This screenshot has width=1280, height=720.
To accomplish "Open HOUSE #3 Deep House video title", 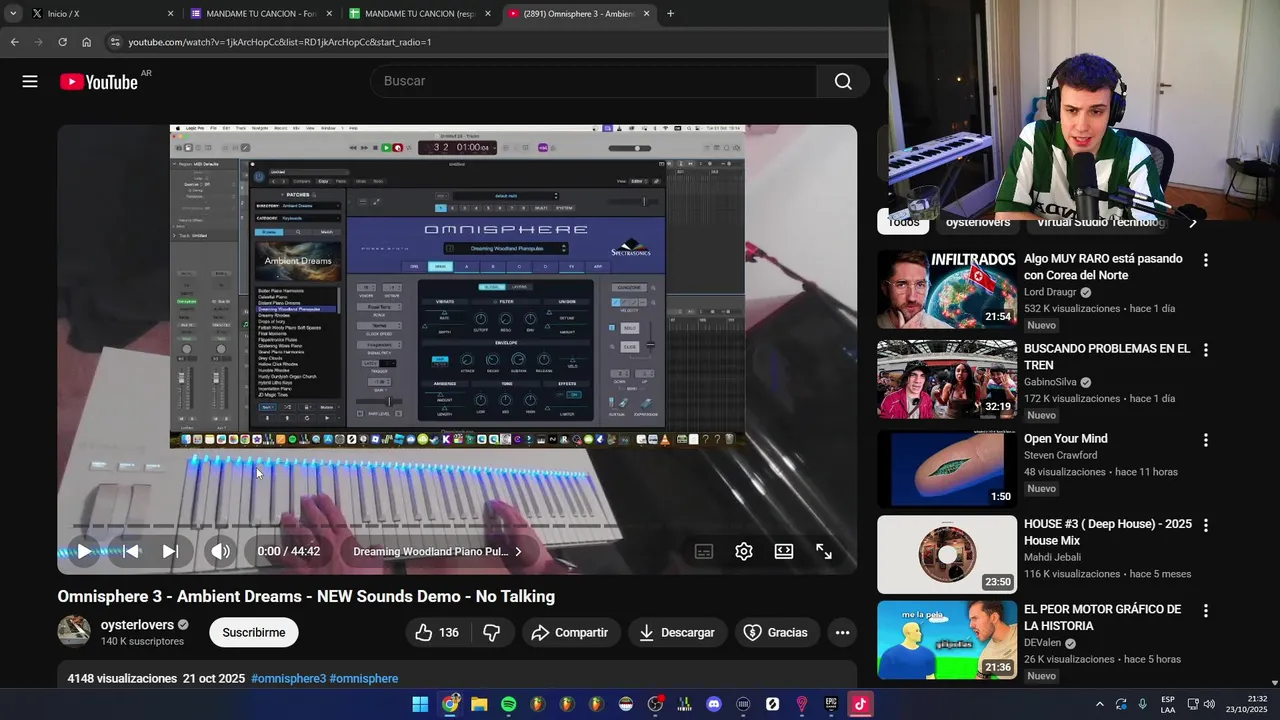I will pos(1107,532).
